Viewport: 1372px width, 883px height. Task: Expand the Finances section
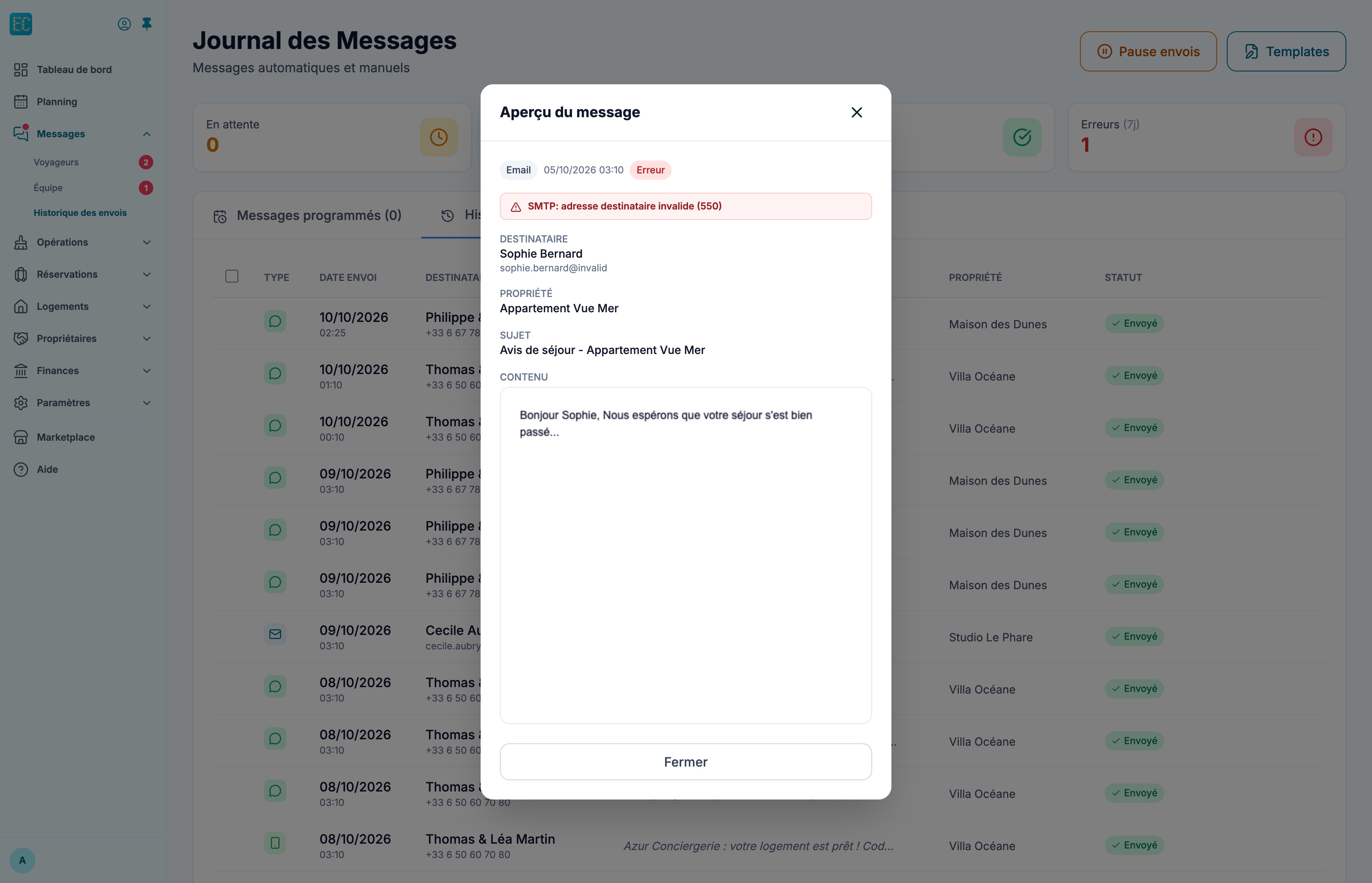84,370
